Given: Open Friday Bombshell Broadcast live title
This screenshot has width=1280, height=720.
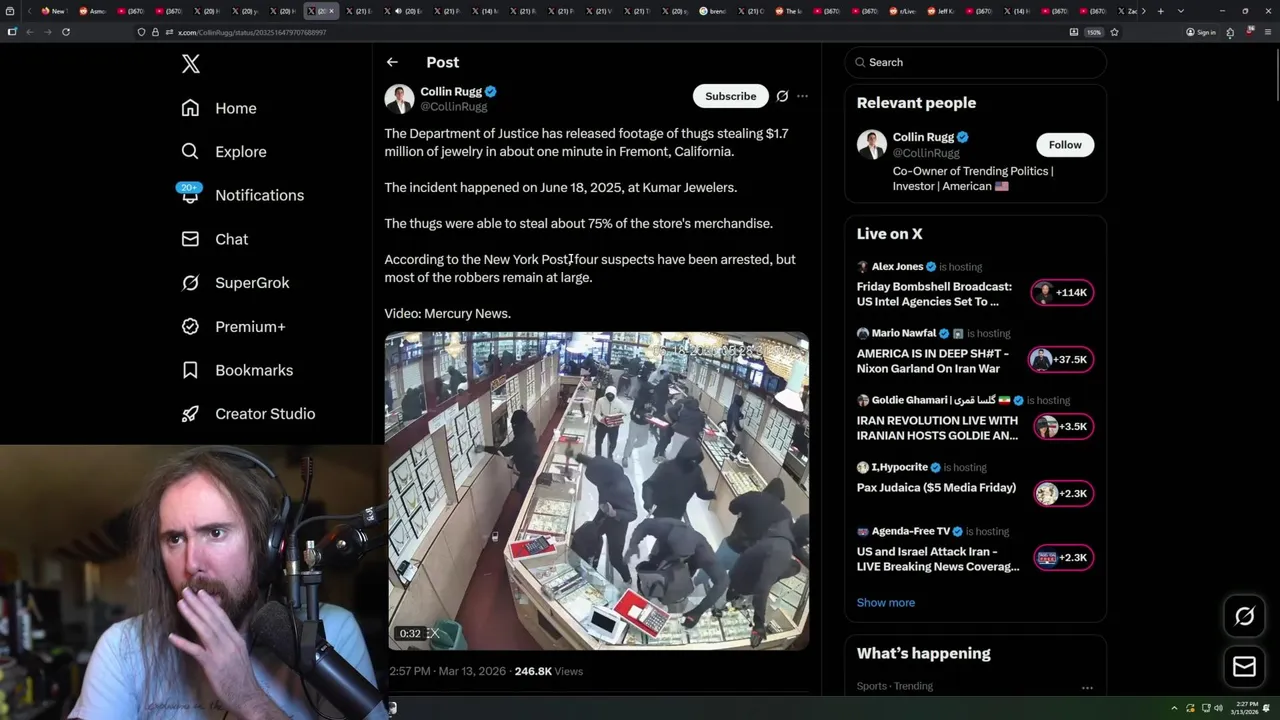Looking at the screenshot, I should pos(934,294).
